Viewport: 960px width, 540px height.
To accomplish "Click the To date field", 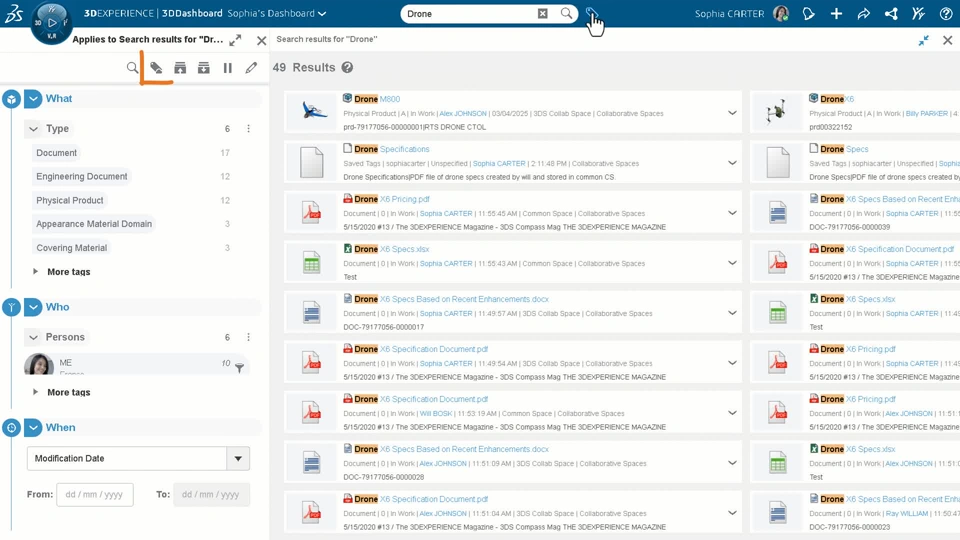I will (x=211, y=495).
